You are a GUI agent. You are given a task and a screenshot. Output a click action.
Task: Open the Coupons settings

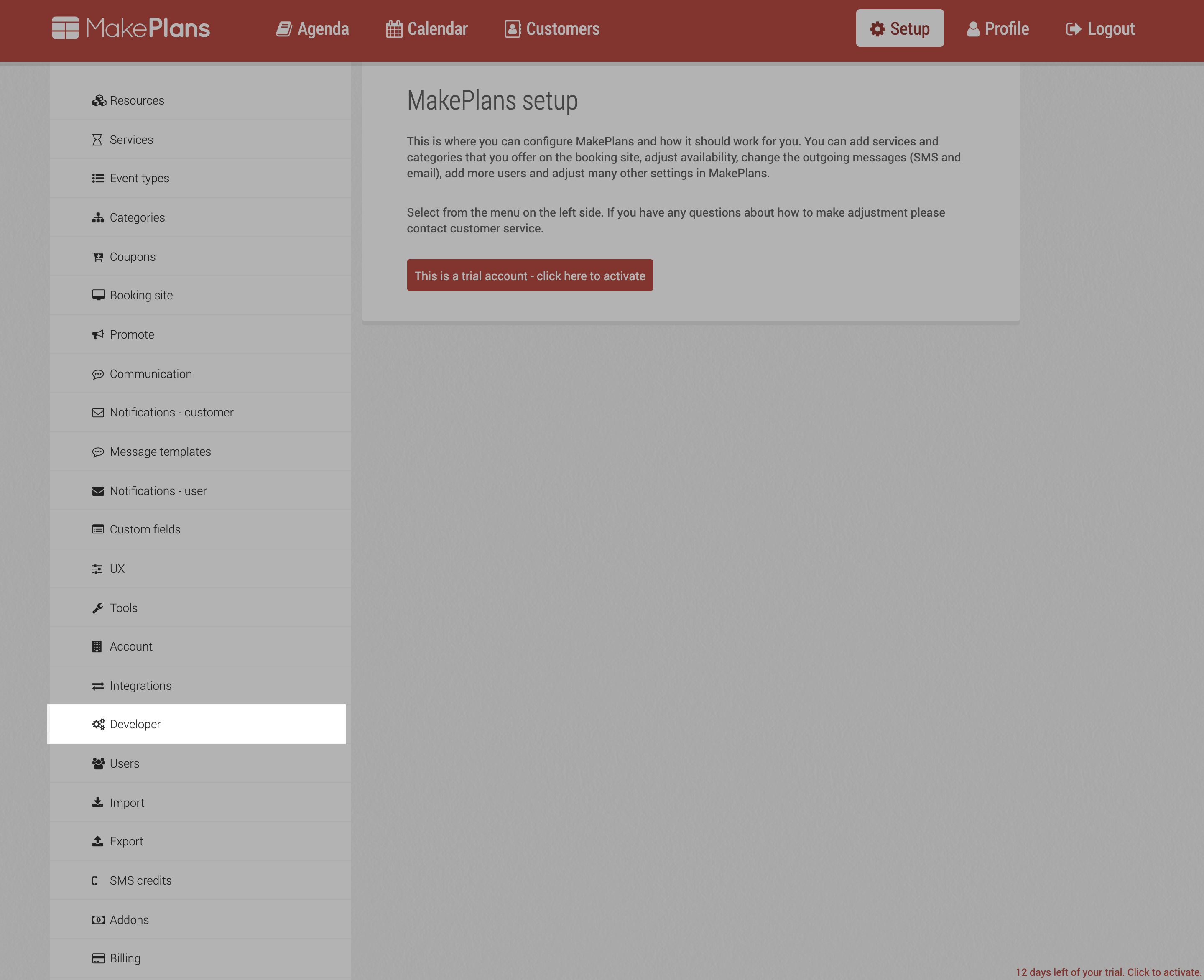[200, 257]
